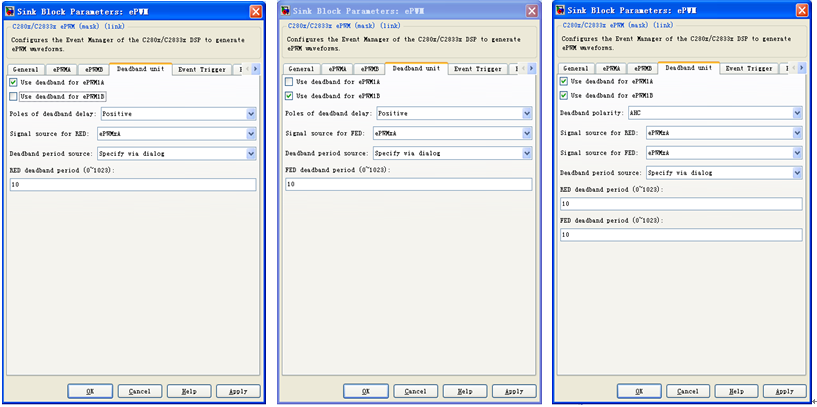Viewport: 817px width, 407px height.
Task: Expand Signal source for RED in the left dialog
Action: click(x=176, y=133)
